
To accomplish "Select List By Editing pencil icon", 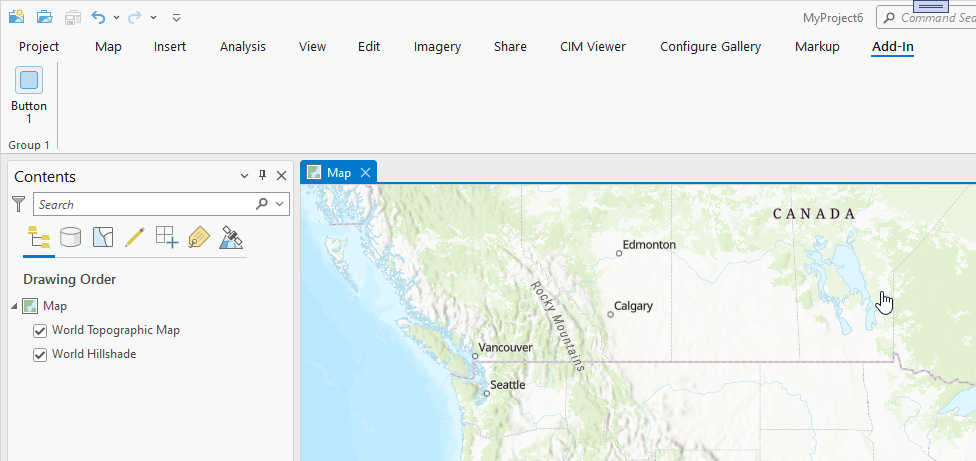I will [135, 237].
